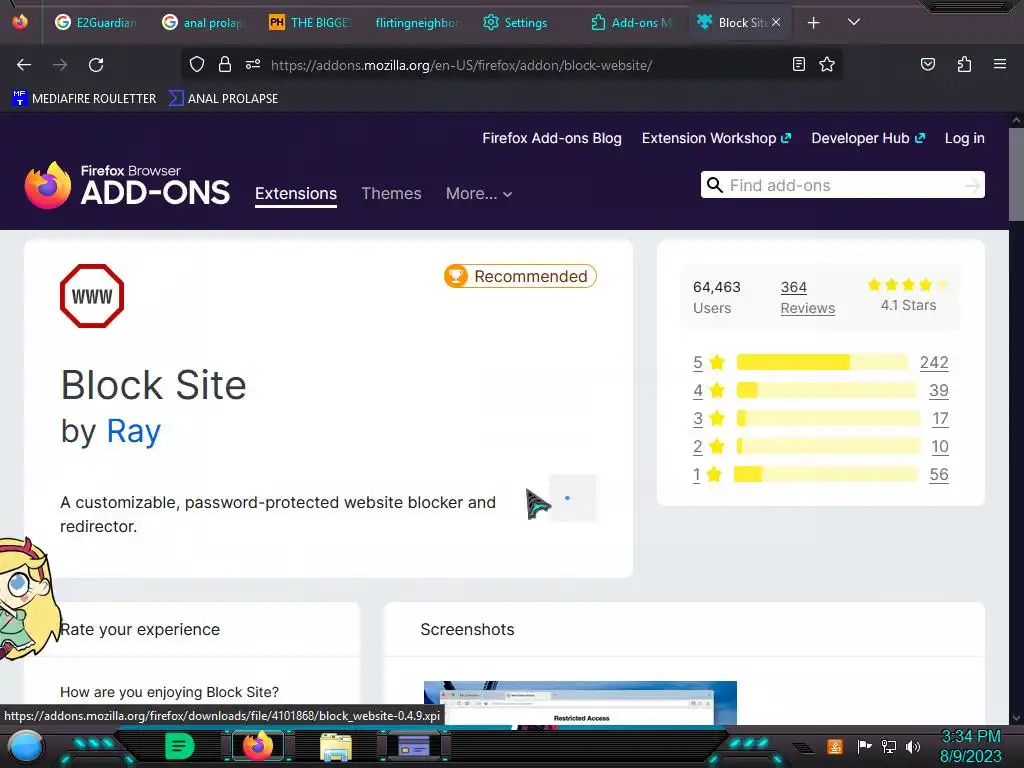1024x768 pixels.
Task: Click the site security padlock icon
Action: (x=225, y=64)
